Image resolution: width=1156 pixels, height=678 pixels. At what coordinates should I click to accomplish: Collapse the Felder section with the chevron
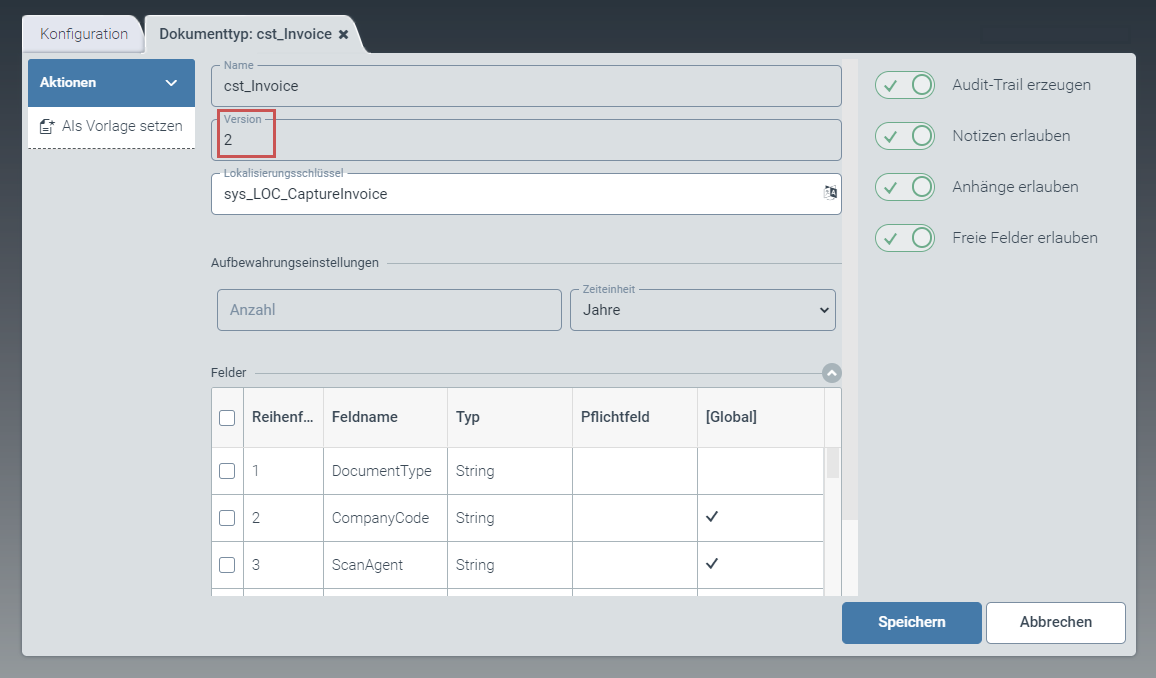[x=830, y=373]
